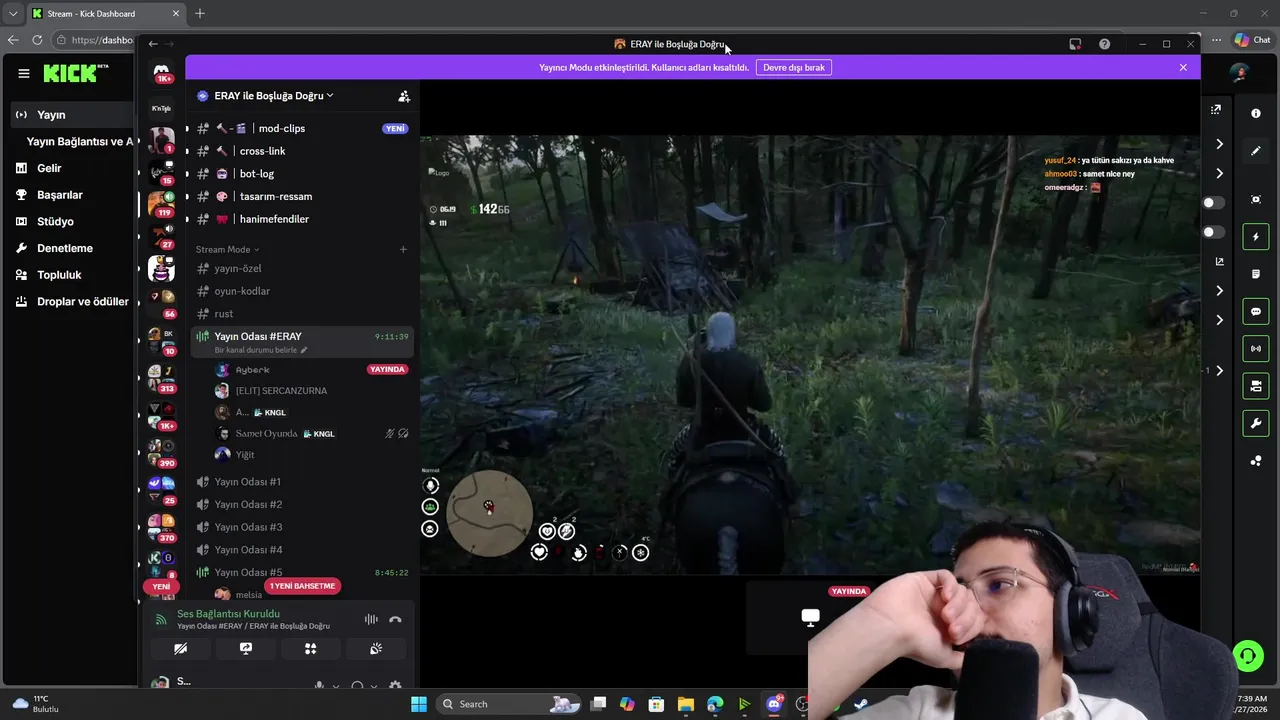Toggle the camera button in voice panel
The height and width of the screenshot is (720, 1280).
[181, 649]
